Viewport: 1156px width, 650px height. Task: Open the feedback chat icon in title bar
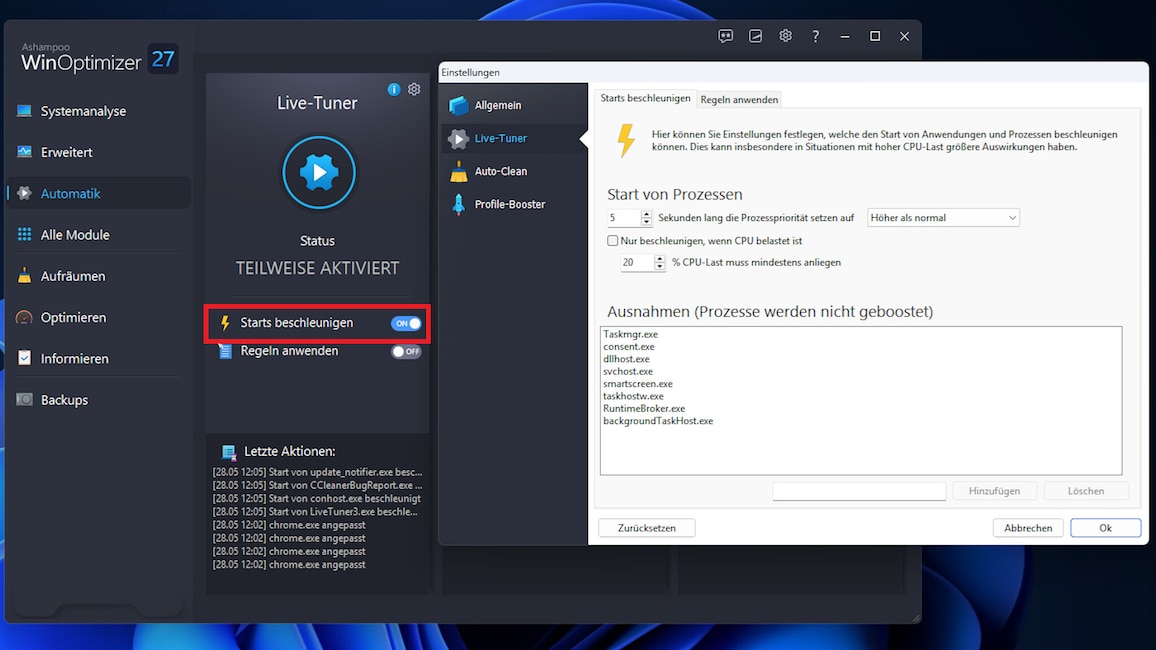[x=725, y=36]
